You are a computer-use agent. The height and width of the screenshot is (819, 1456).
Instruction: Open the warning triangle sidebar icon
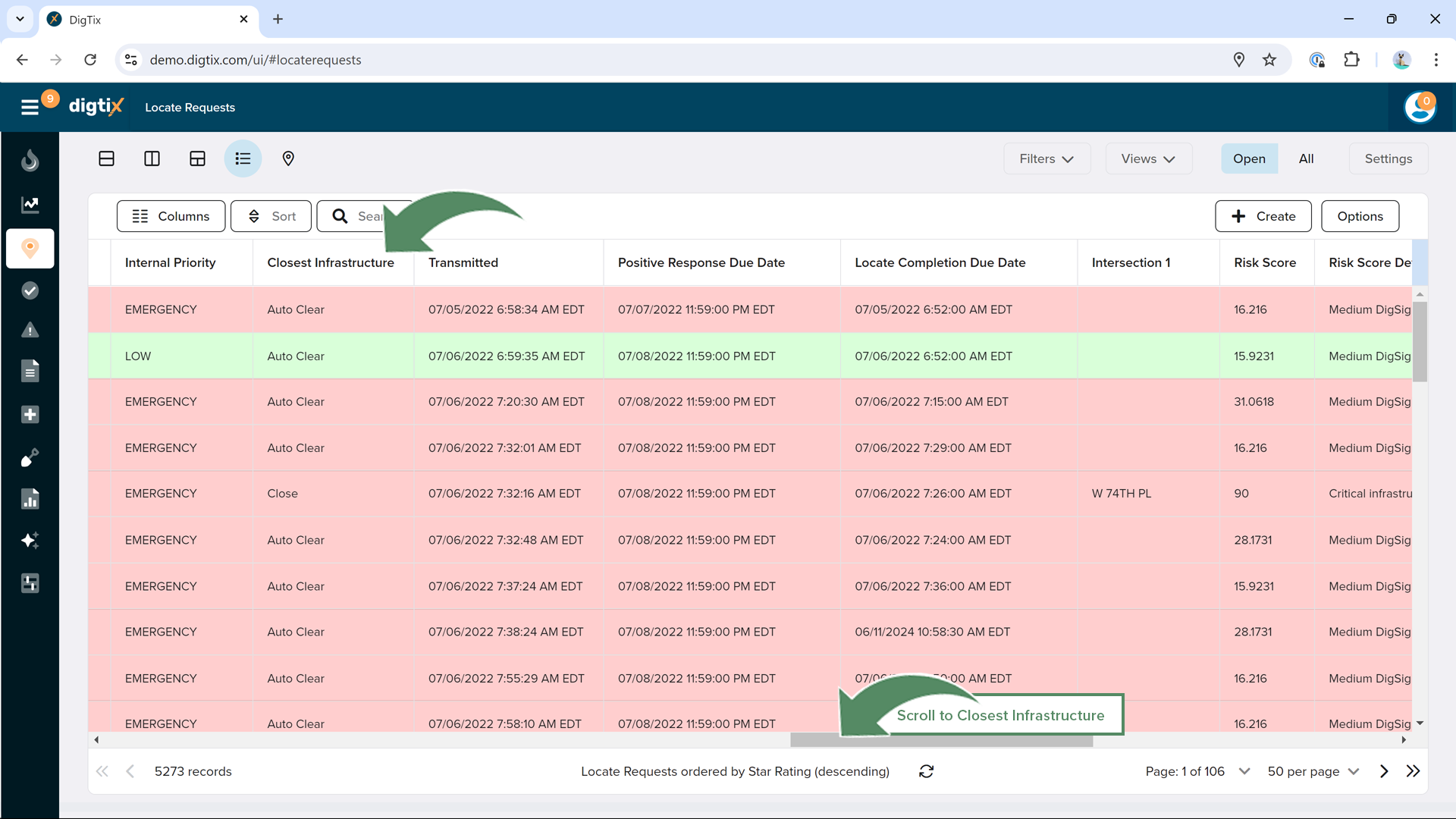coord(30,331)
